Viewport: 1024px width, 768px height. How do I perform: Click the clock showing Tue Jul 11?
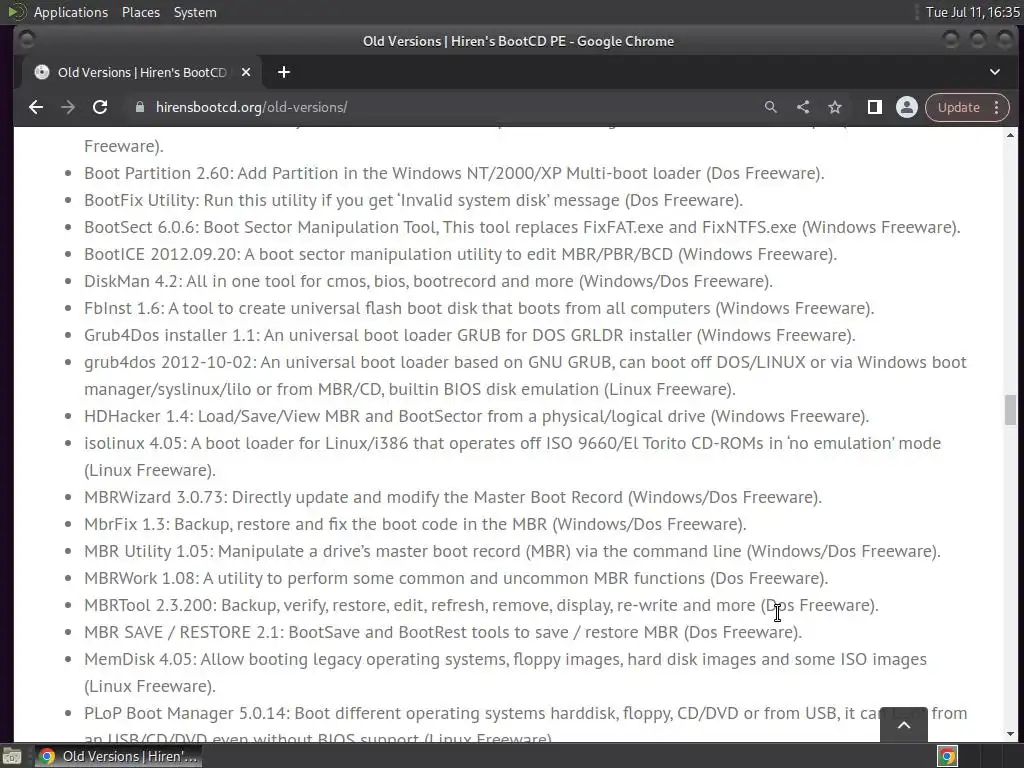pyautogui.click(x=972, y=12)
